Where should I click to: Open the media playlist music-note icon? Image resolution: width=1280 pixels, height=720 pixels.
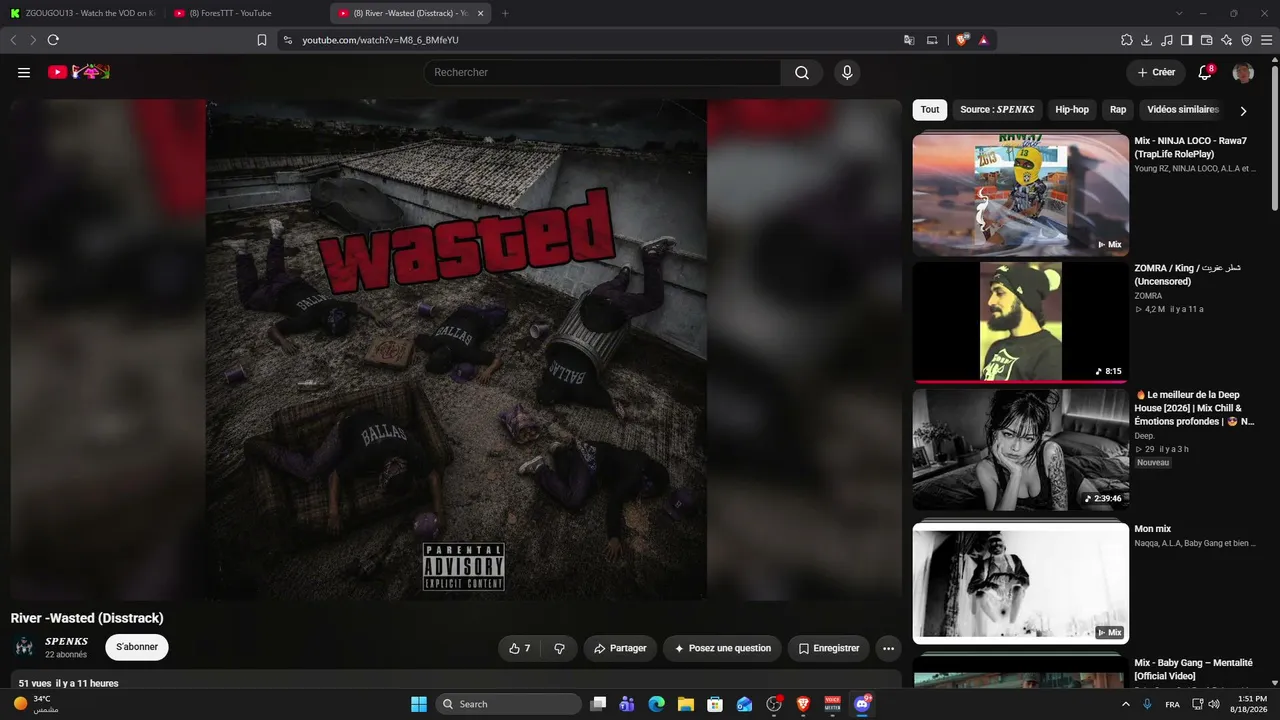click(1167, 40)
